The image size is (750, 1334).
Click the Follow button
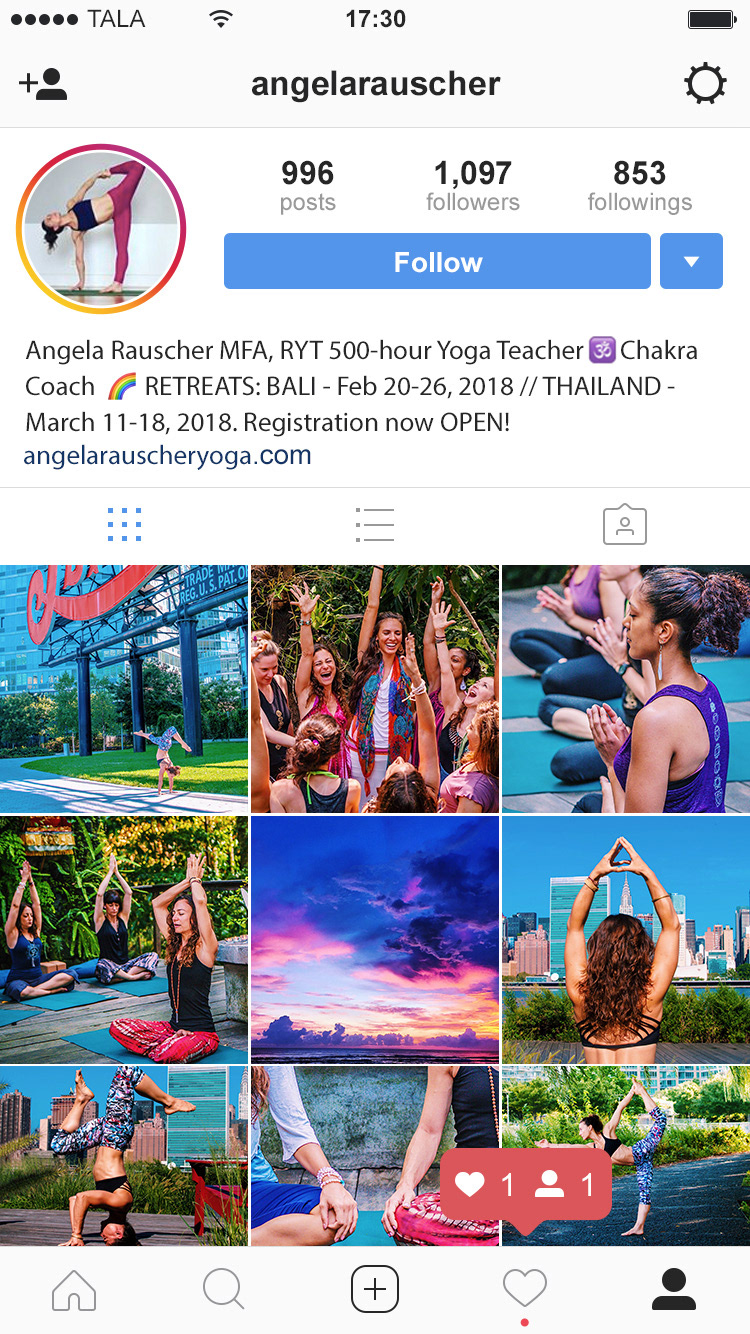tap(437, 261)
